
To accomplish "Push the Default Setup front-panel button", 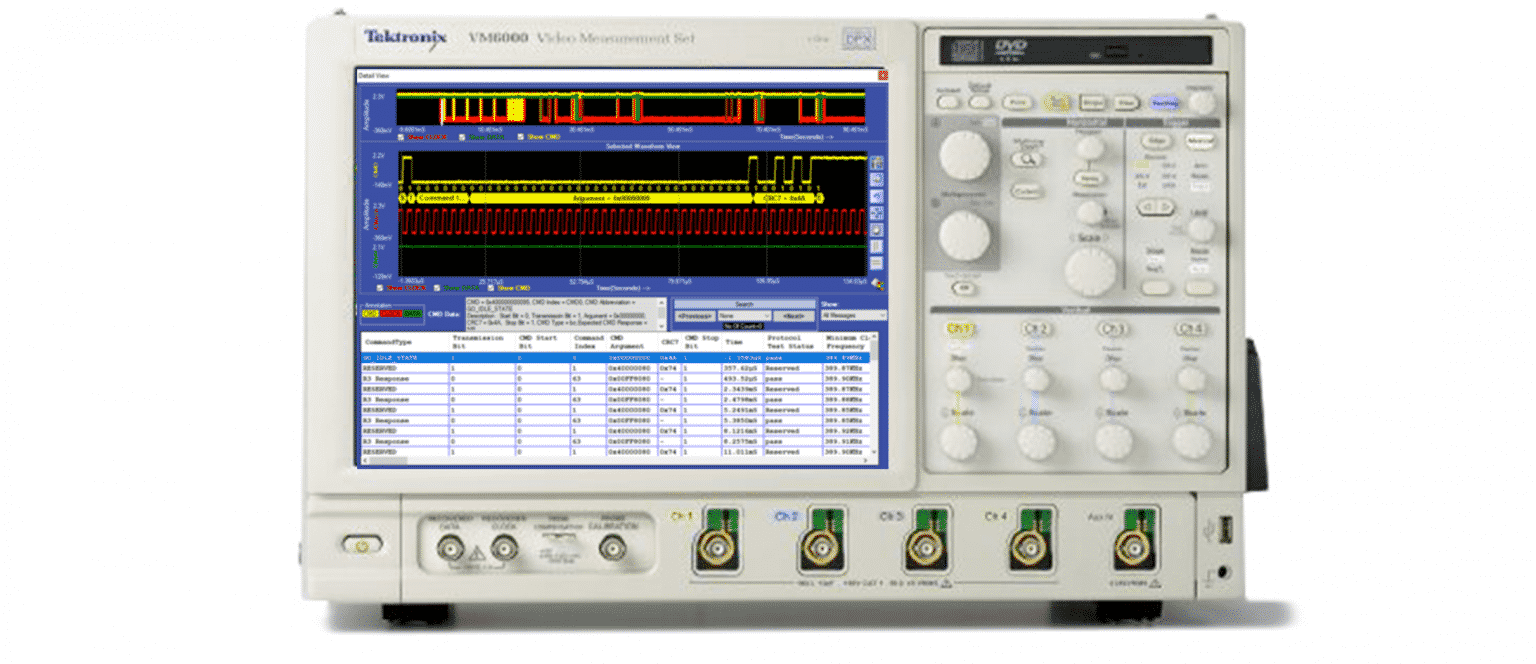I will (x=980, y=101).
